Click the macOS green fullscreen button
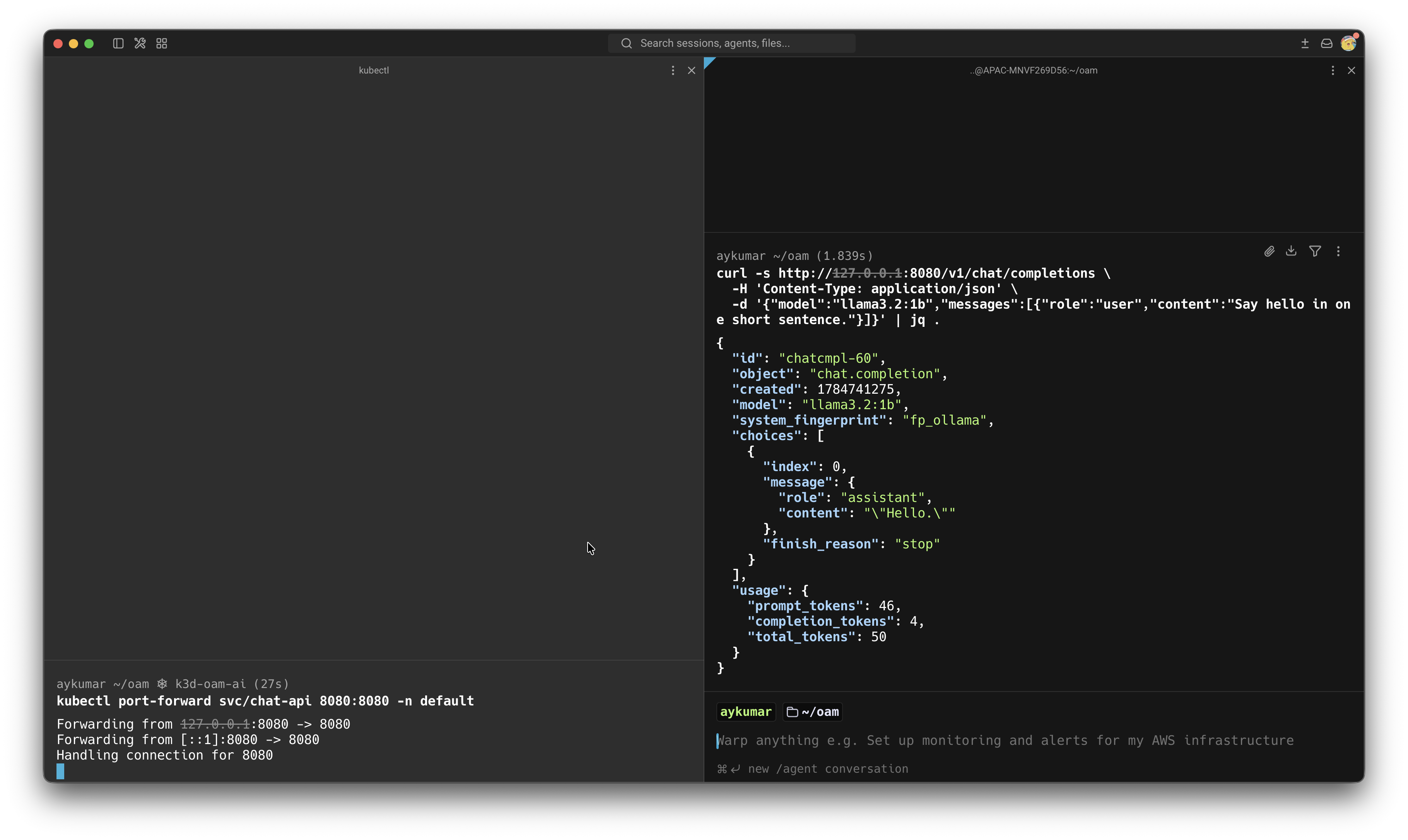The height and width of the screenshot is (840, 1408). point(89,44)
